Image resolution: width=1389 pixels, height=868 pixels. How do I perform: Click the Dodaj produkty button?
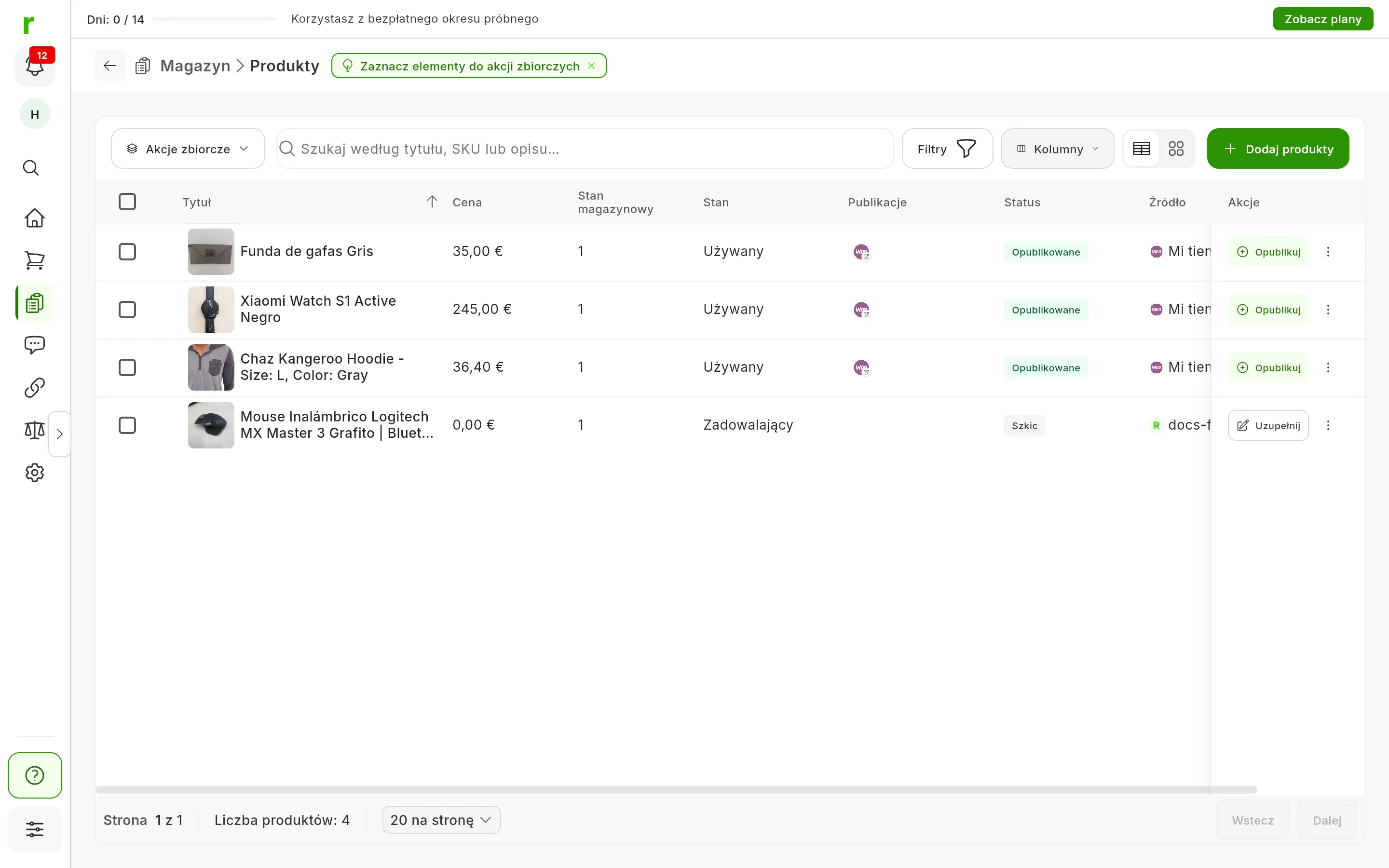tap(1278, 149)
